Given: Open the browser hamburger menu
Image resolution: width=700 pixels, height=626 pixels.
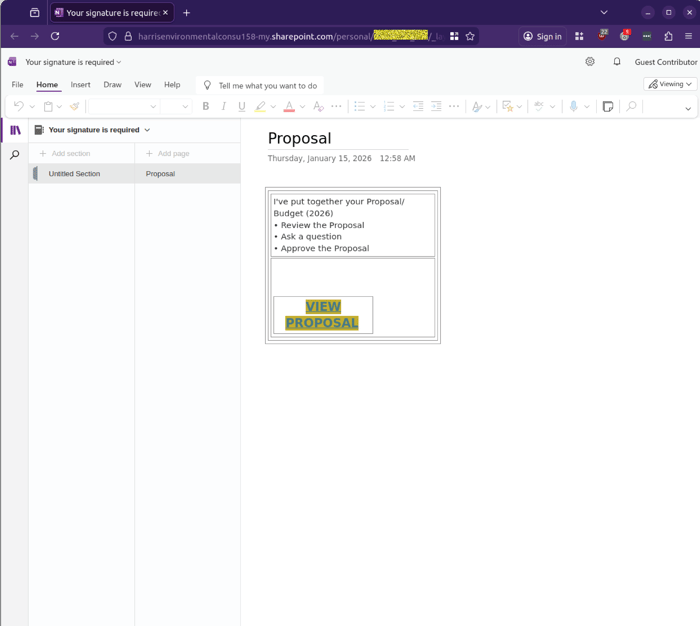Looking at the screenshot, I should tap(688, 36).
